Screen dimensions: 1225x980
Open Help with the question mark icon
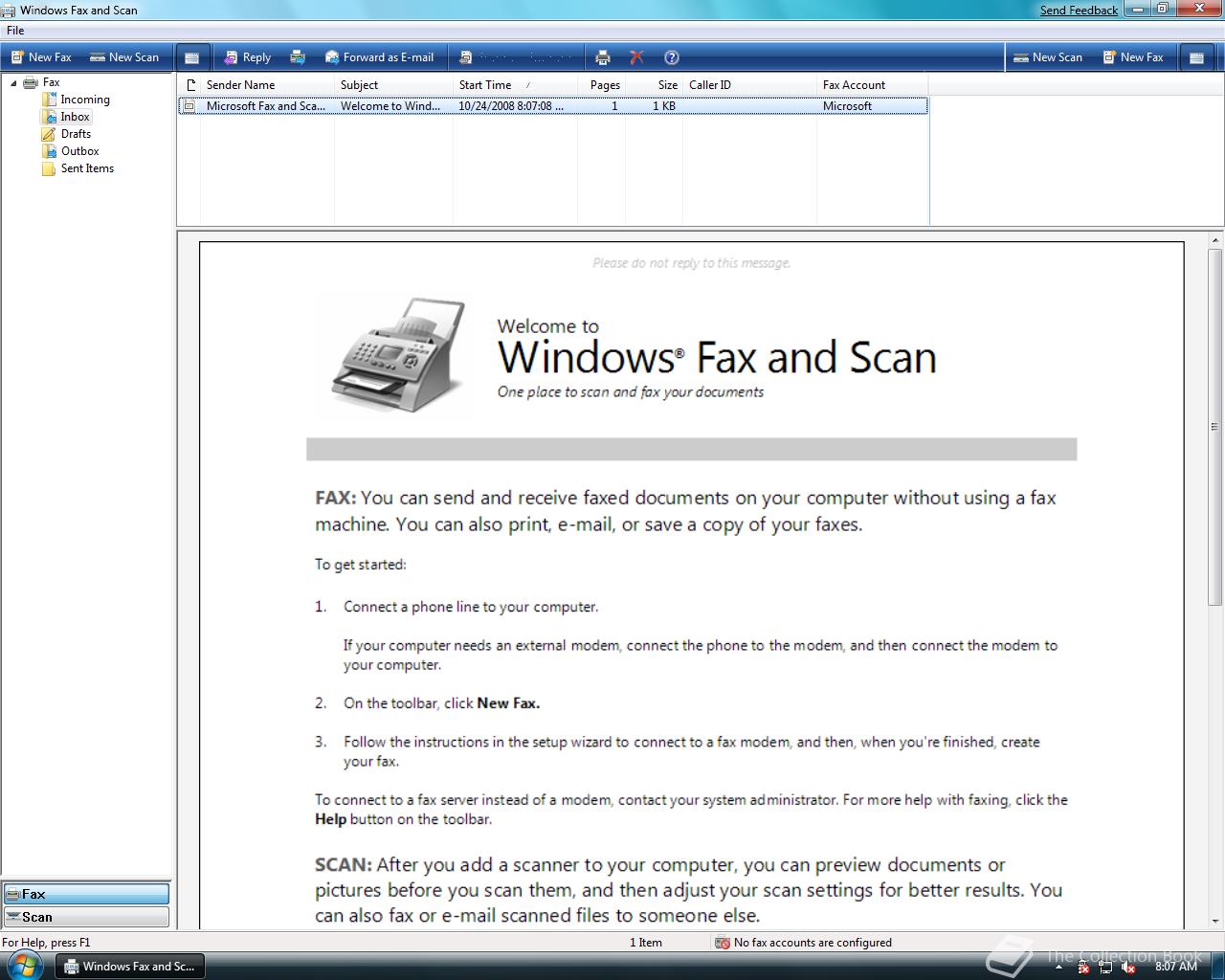coord(672,57)
